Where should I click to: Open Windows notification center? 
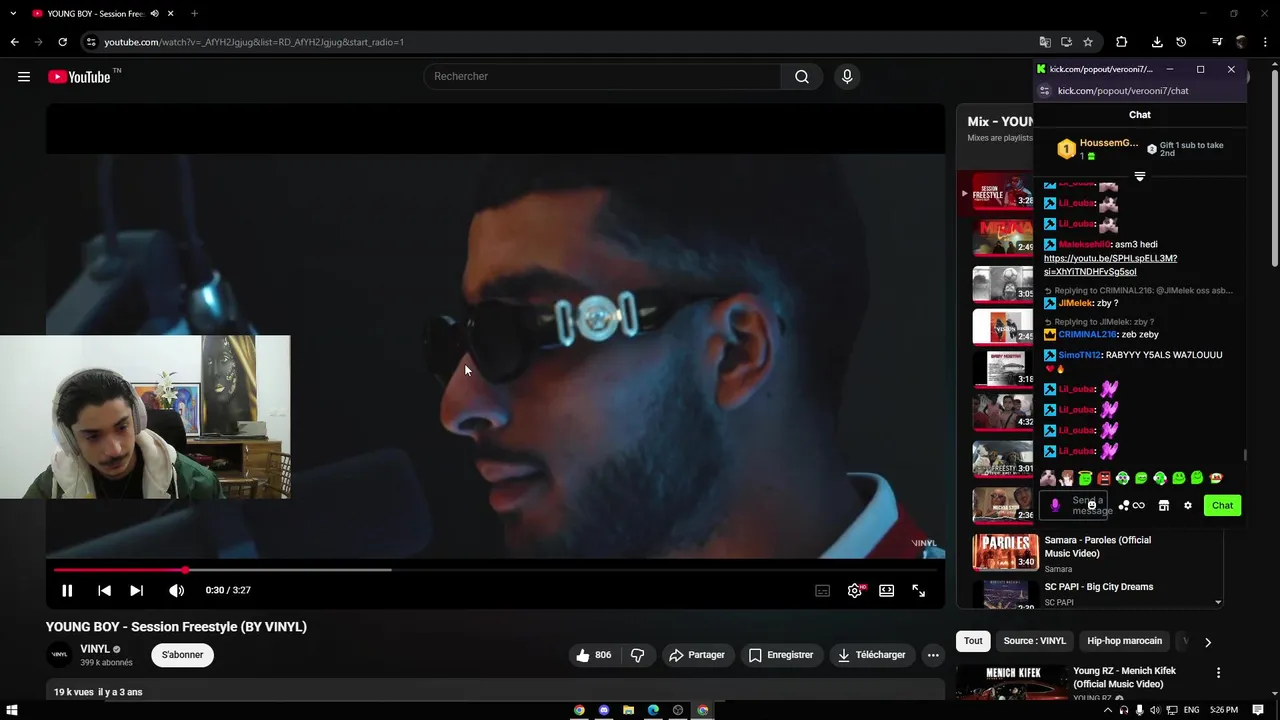1260,710
